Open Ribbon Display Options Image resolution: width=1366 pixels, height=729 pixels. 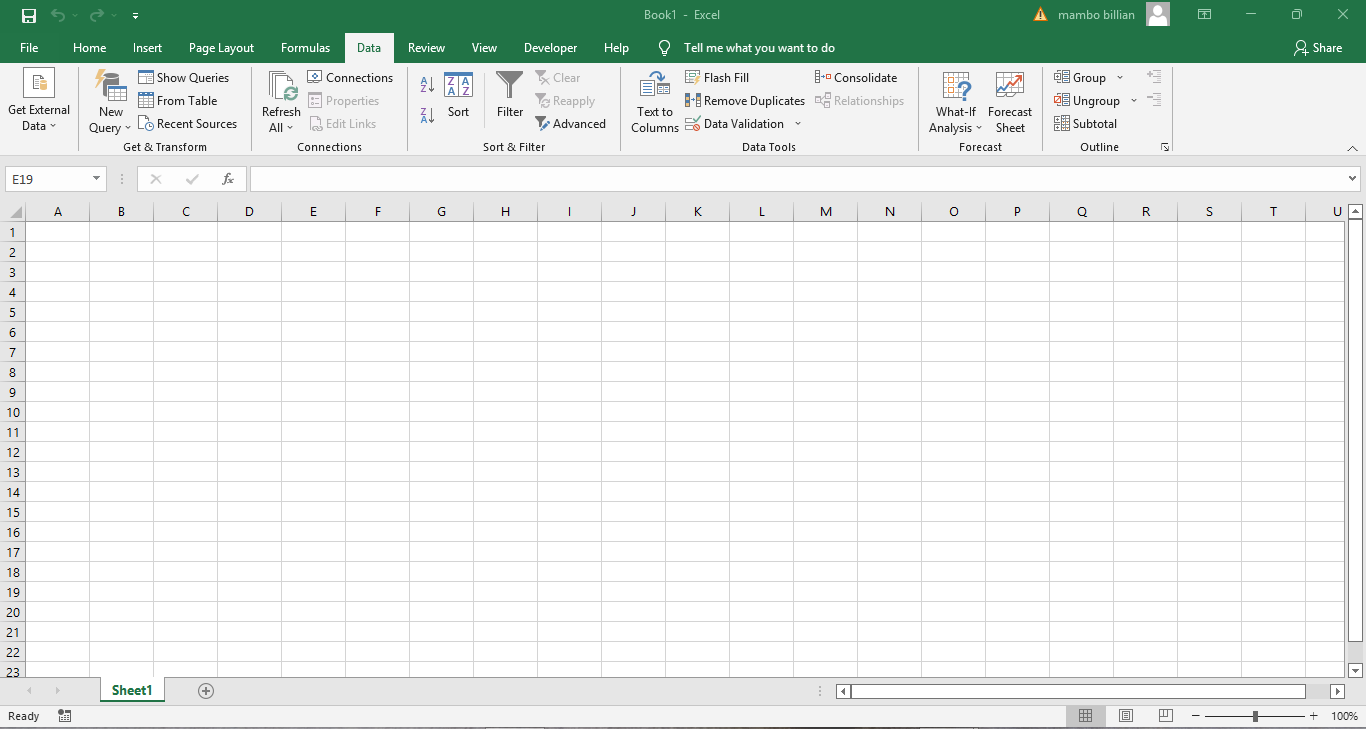(x=1205, y=15)
